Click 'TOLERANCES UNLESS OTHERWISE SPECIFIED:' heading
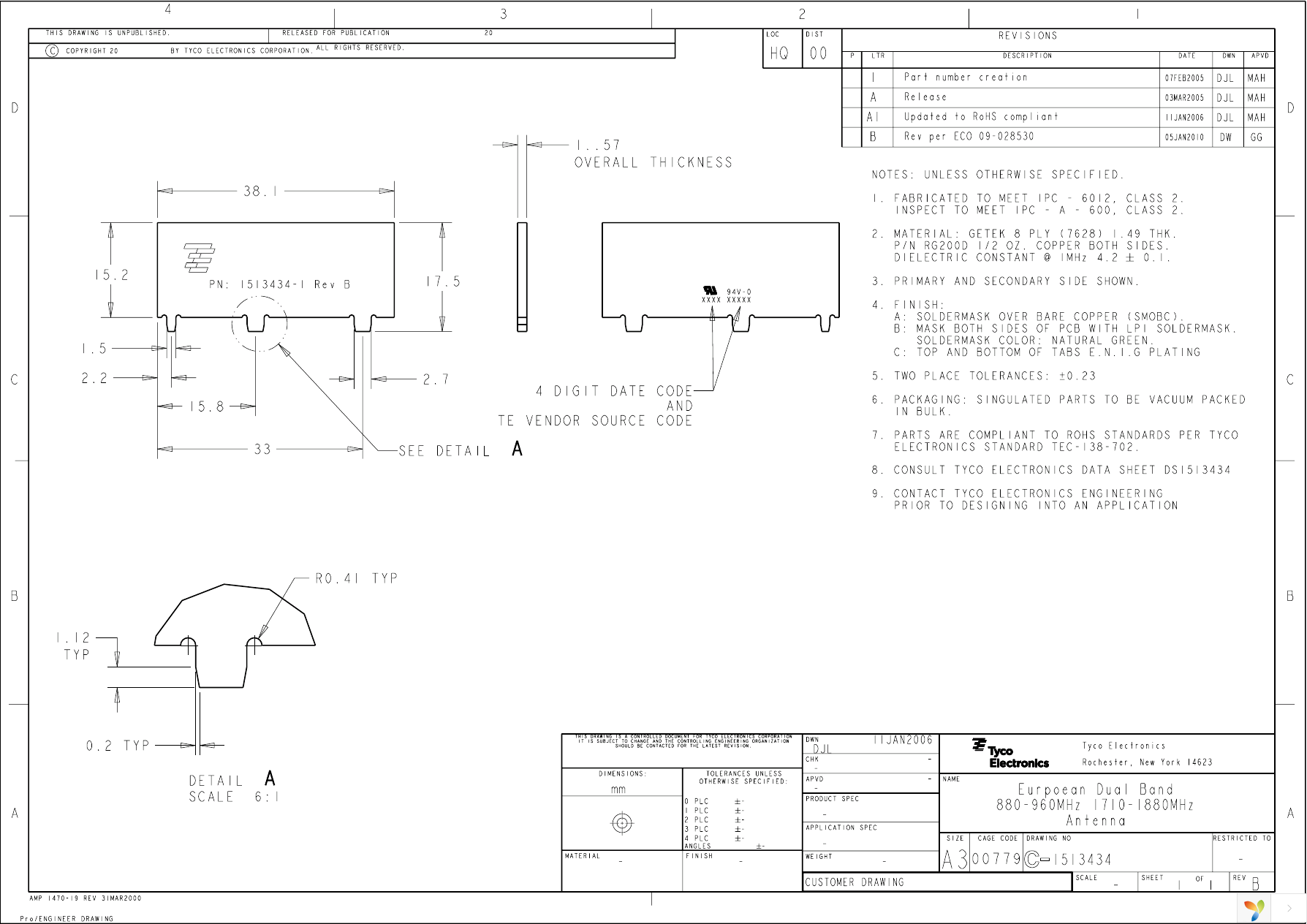Image resolution: width=1307 pixels, height=924 pixels. pyautogui.click(x=743, y=777)
